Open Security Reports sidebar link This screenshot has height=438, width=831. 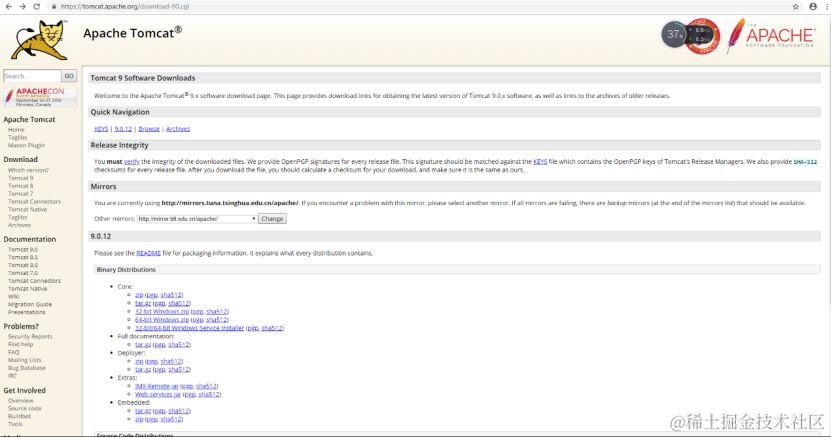pyautogui.click(x=30, y=337)
